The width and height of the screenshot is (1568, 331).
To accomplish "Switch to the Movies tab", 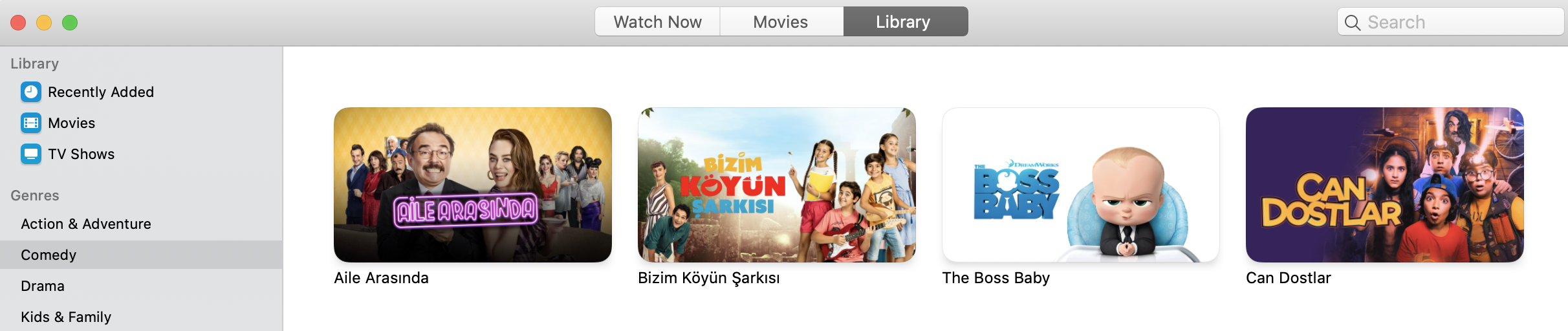I will coord(781,22).
